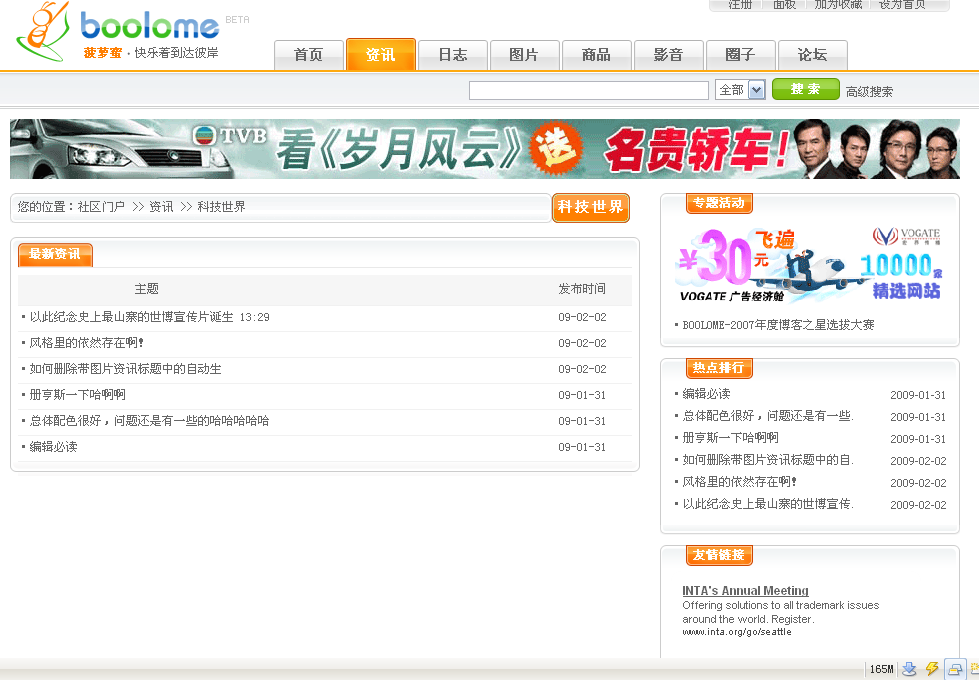Click the orange 科技世界 section button

(591, 207)
